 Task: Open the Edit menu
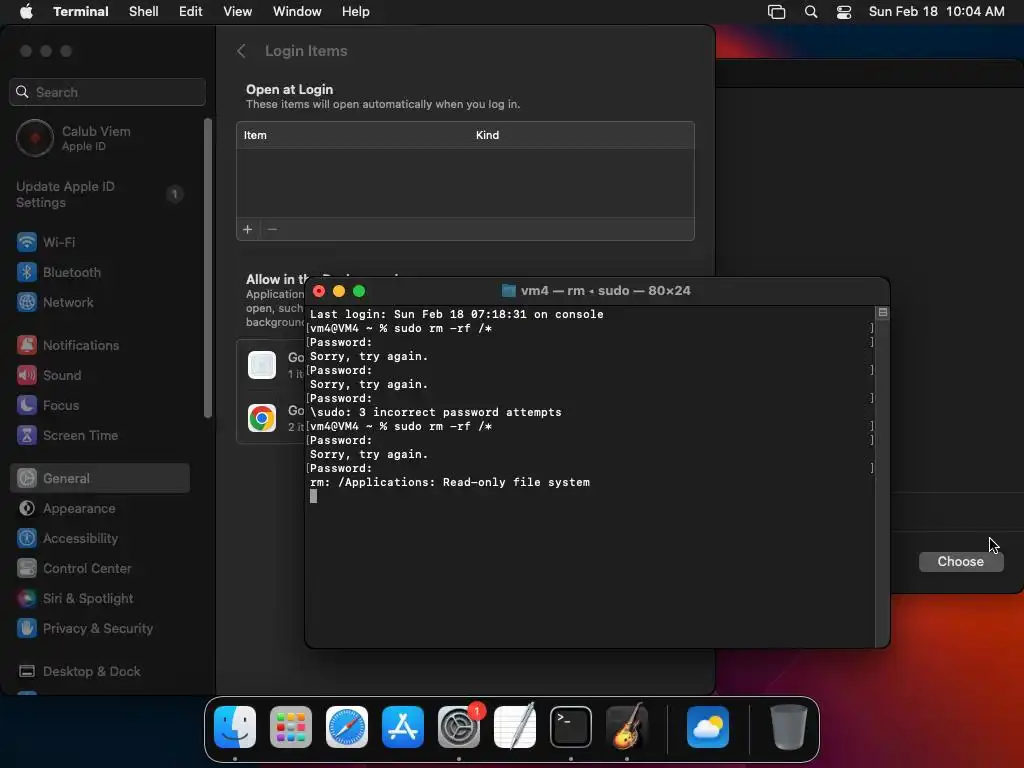191,12
